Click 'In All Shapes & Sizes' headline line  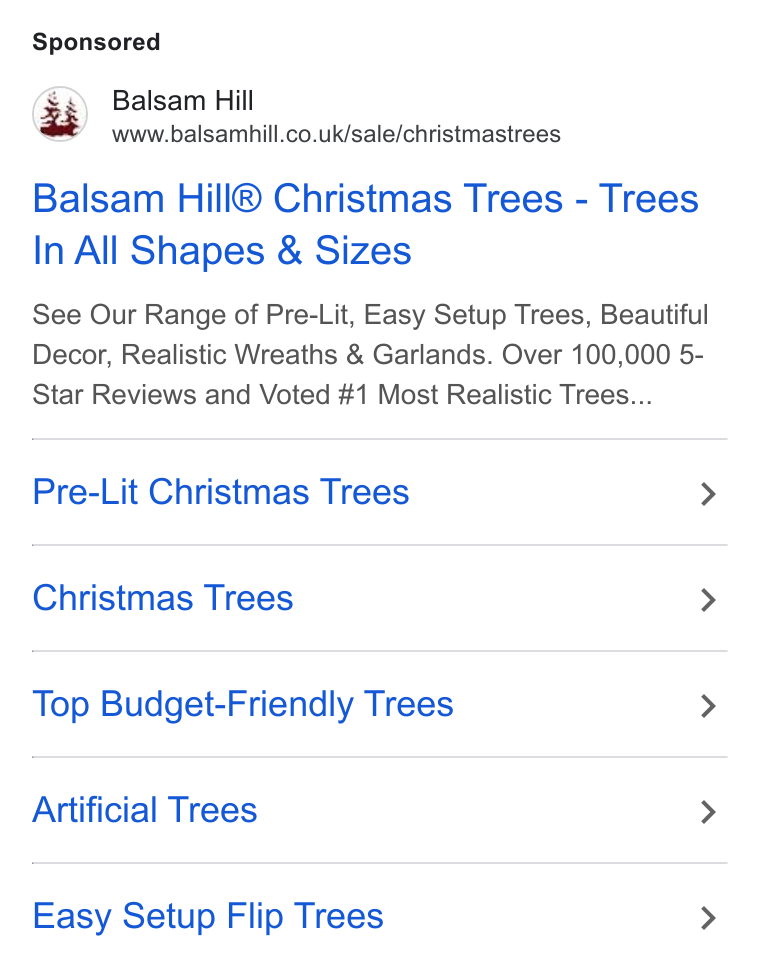[x=222, y=251]
